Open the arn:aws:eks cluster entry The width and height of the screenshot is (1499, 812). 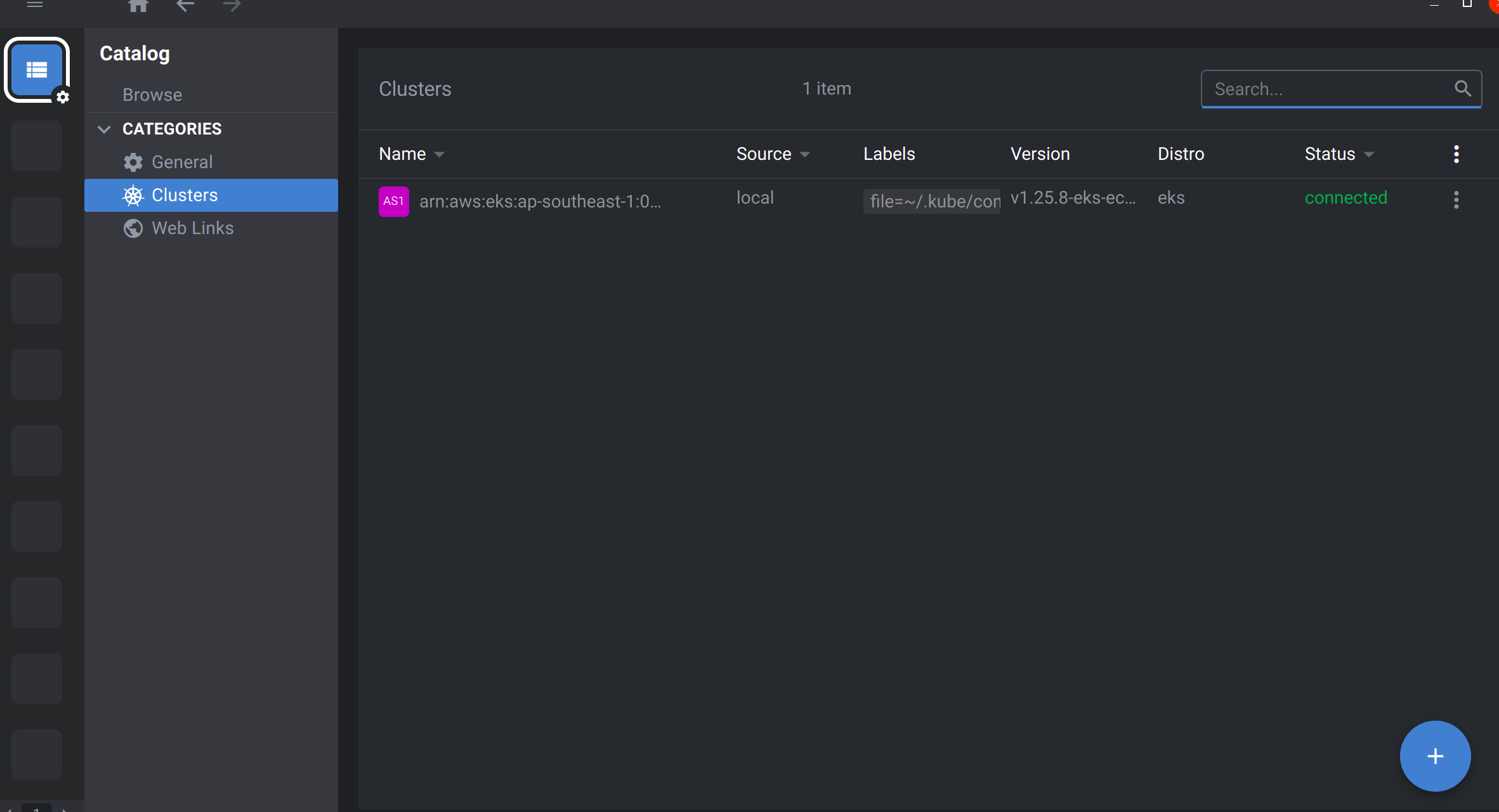pos(540,202)
